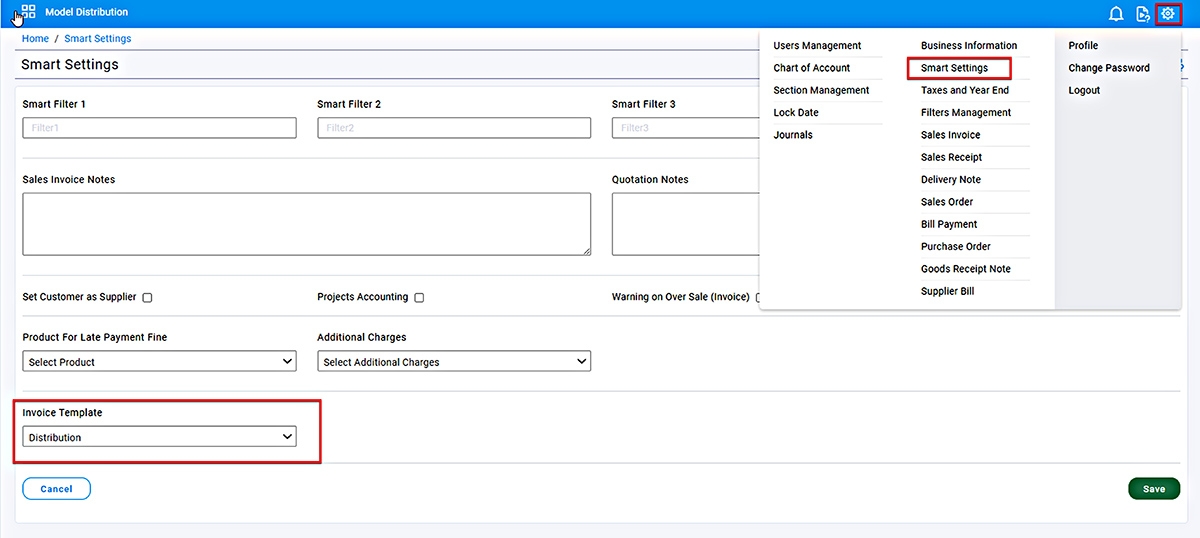Click Logout in the menu
Screen dimensions: 1200x538
1084,90
